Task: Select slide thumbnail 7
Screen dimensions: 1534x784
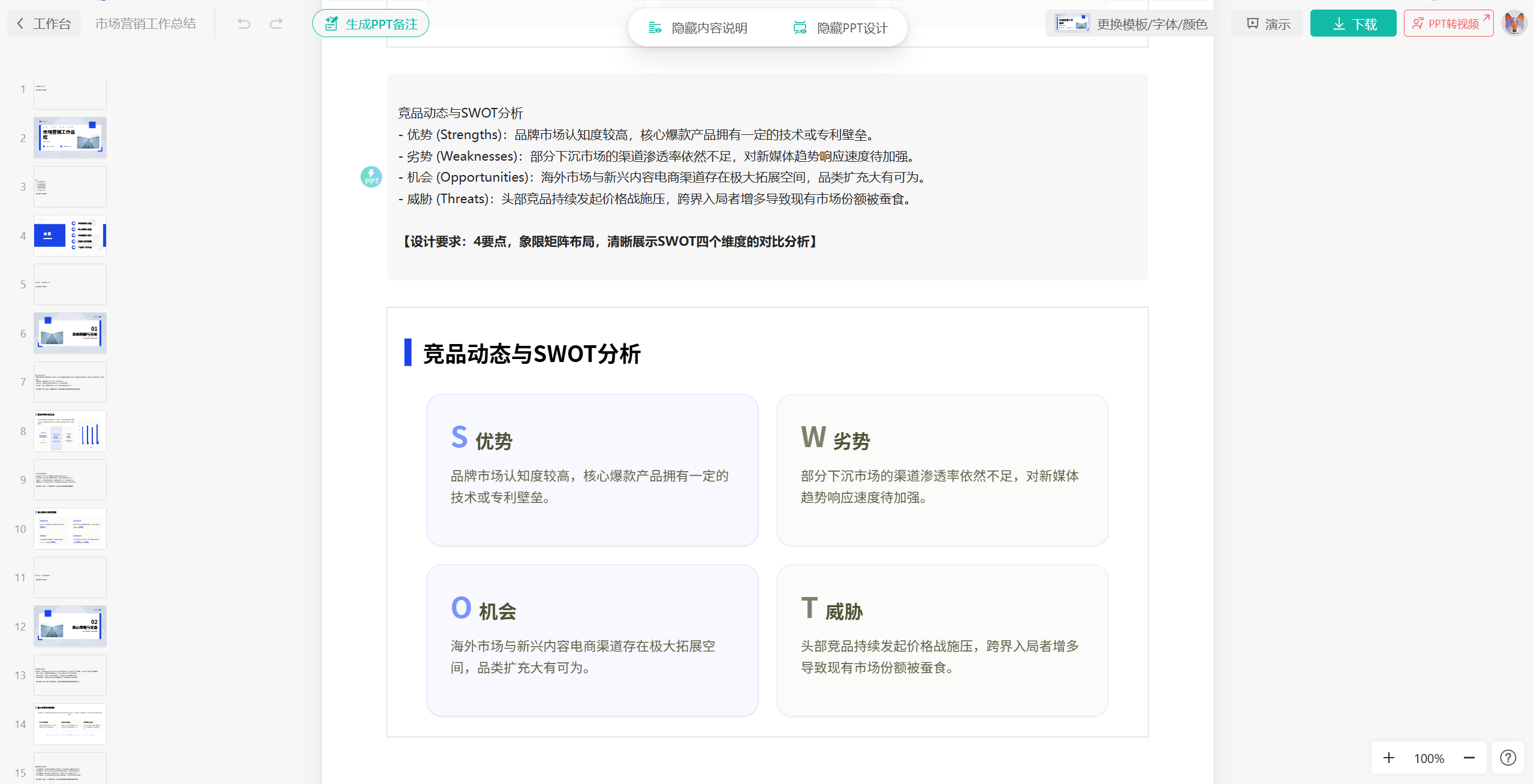Action: coord(70,382)
